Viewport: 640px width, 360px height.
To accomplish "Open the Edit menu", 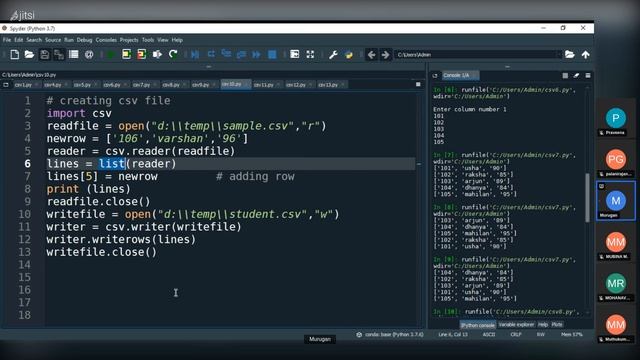I will click(19, 40).
